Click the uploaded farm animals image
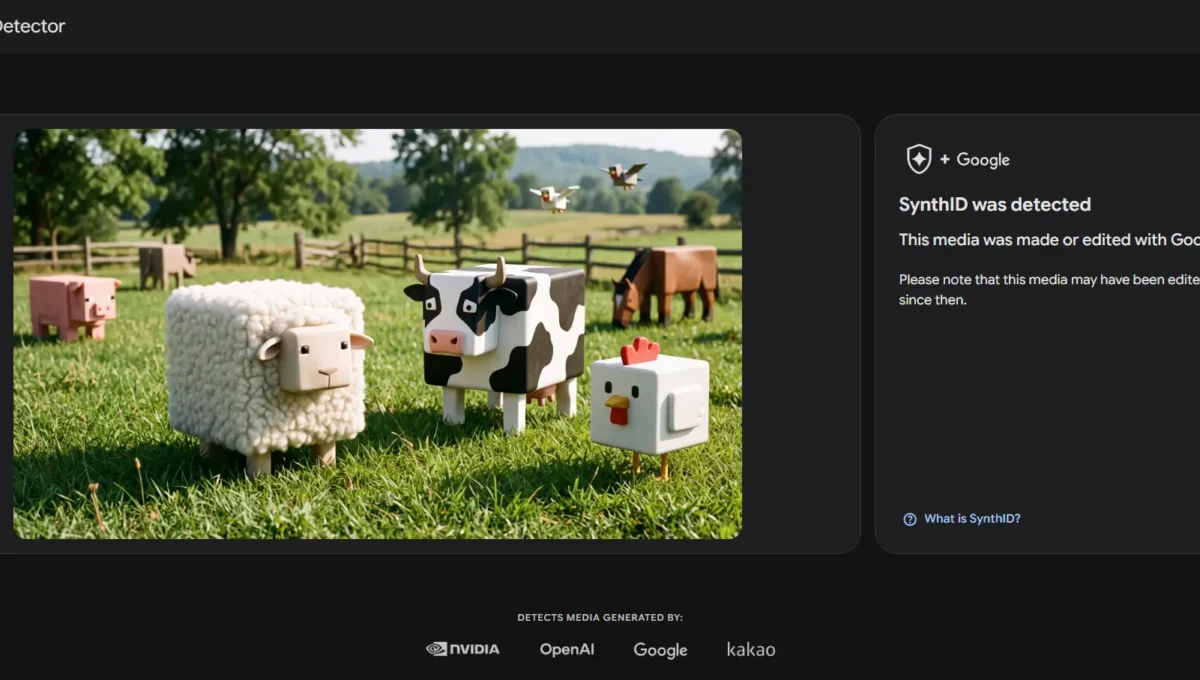The height and width of the screenshot is (680, 1200). (x=377, y=334)
